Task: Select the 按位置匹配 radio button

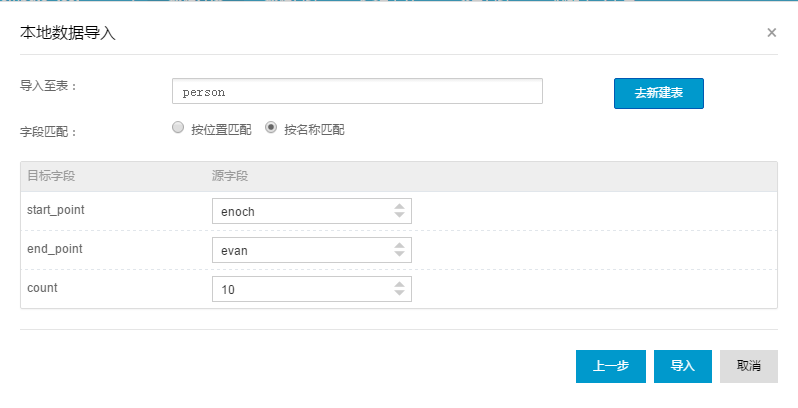Action: pyautogui.click(x=178, y=128)
